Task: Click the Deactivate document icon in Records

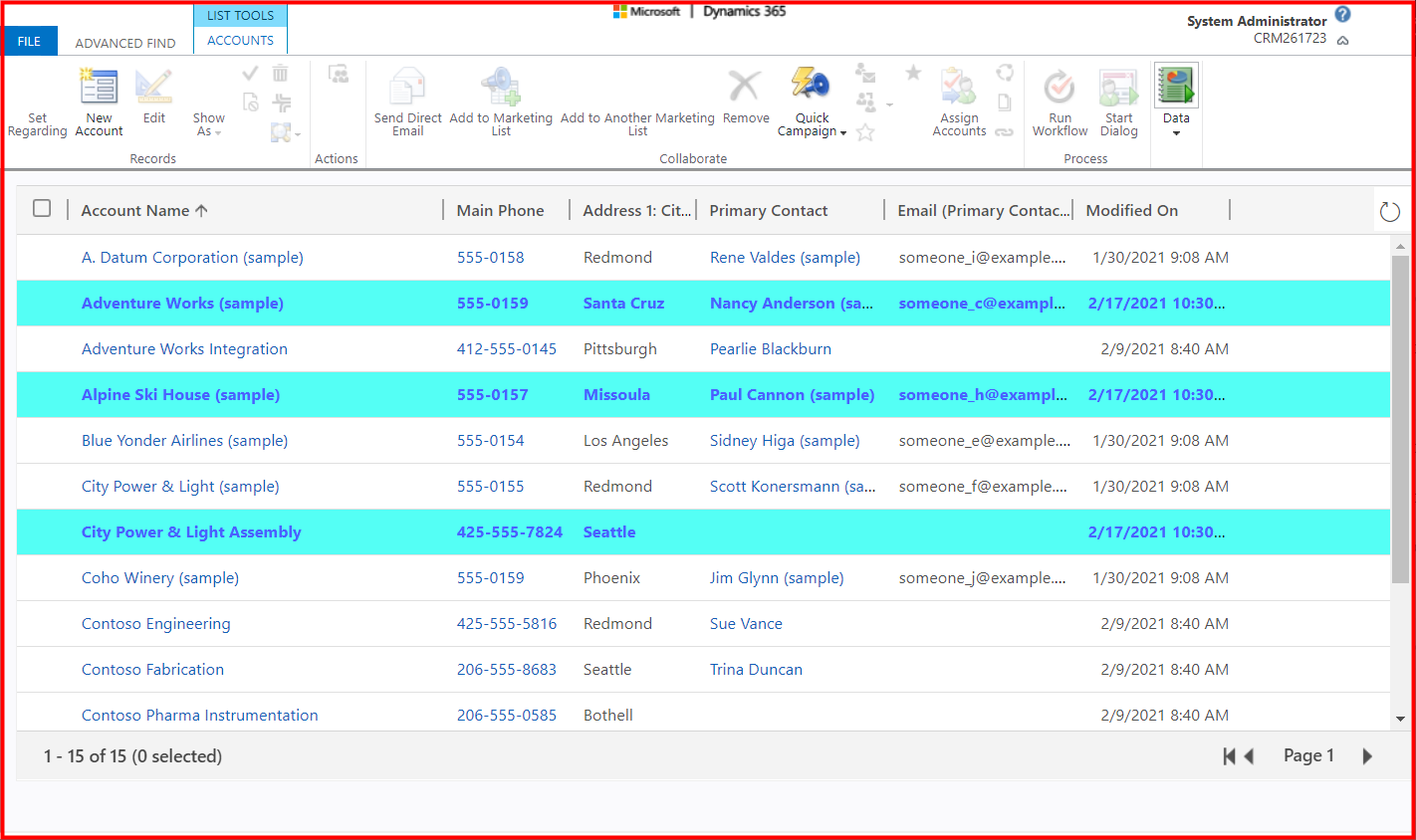Action: (x=251, y=102)
